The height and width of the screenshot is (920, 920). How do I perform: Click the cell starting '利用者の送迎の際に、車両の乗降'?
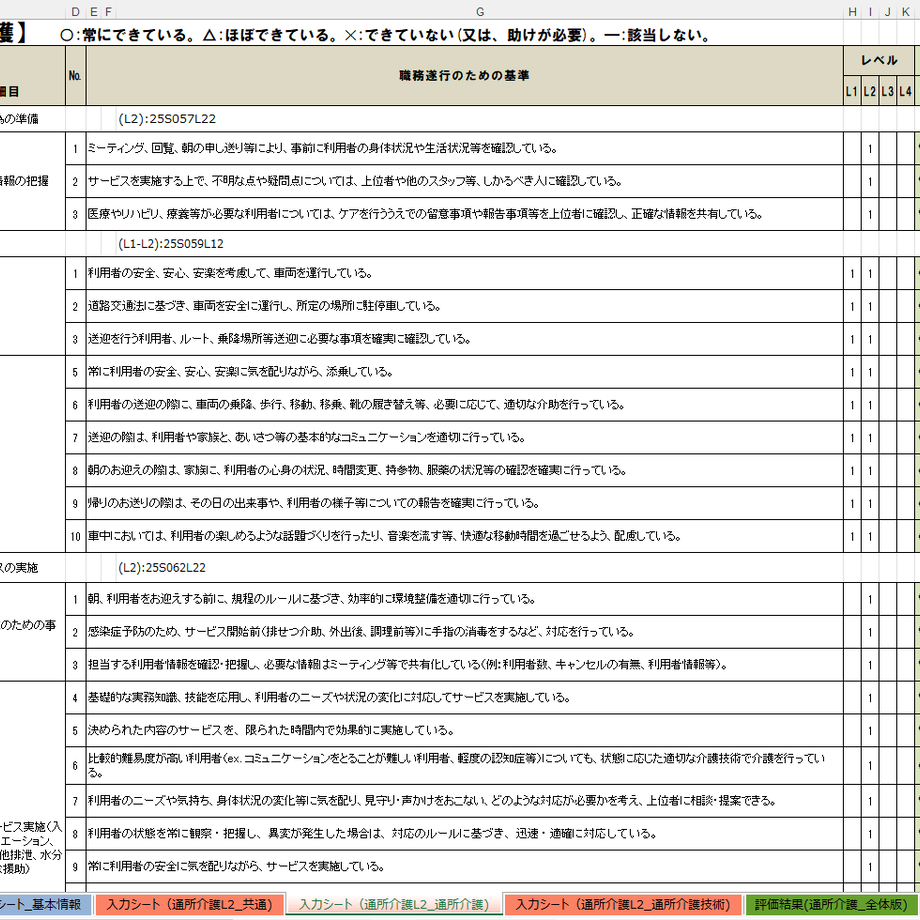pyautogui.click(x=465, y=404)
